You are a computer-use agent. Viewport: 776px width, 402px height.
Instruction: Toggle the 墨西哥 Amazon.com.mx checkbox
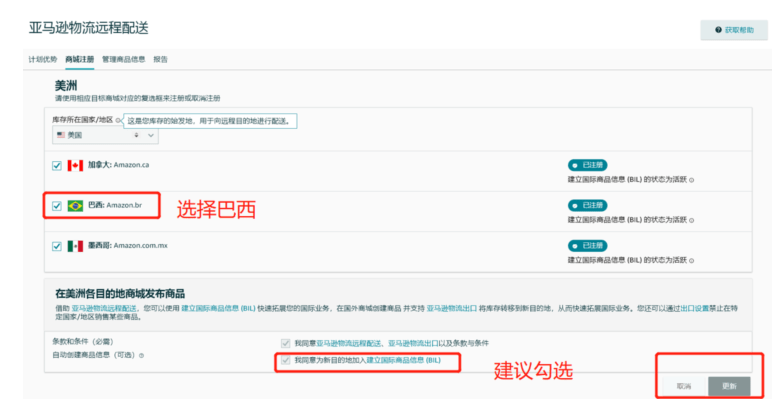tap(57, 246)
